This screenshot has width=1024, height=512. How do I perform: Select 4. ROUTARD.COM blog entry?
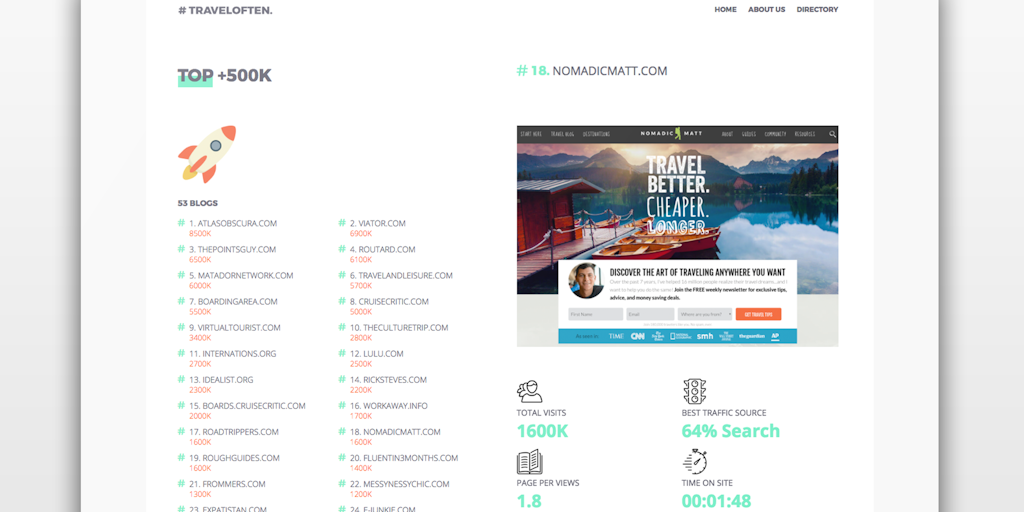382,249
